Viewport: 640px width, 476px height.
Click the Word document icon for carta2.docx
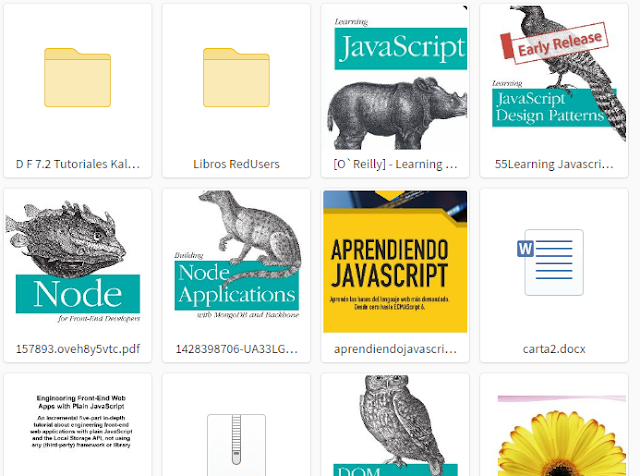point(550,262)
